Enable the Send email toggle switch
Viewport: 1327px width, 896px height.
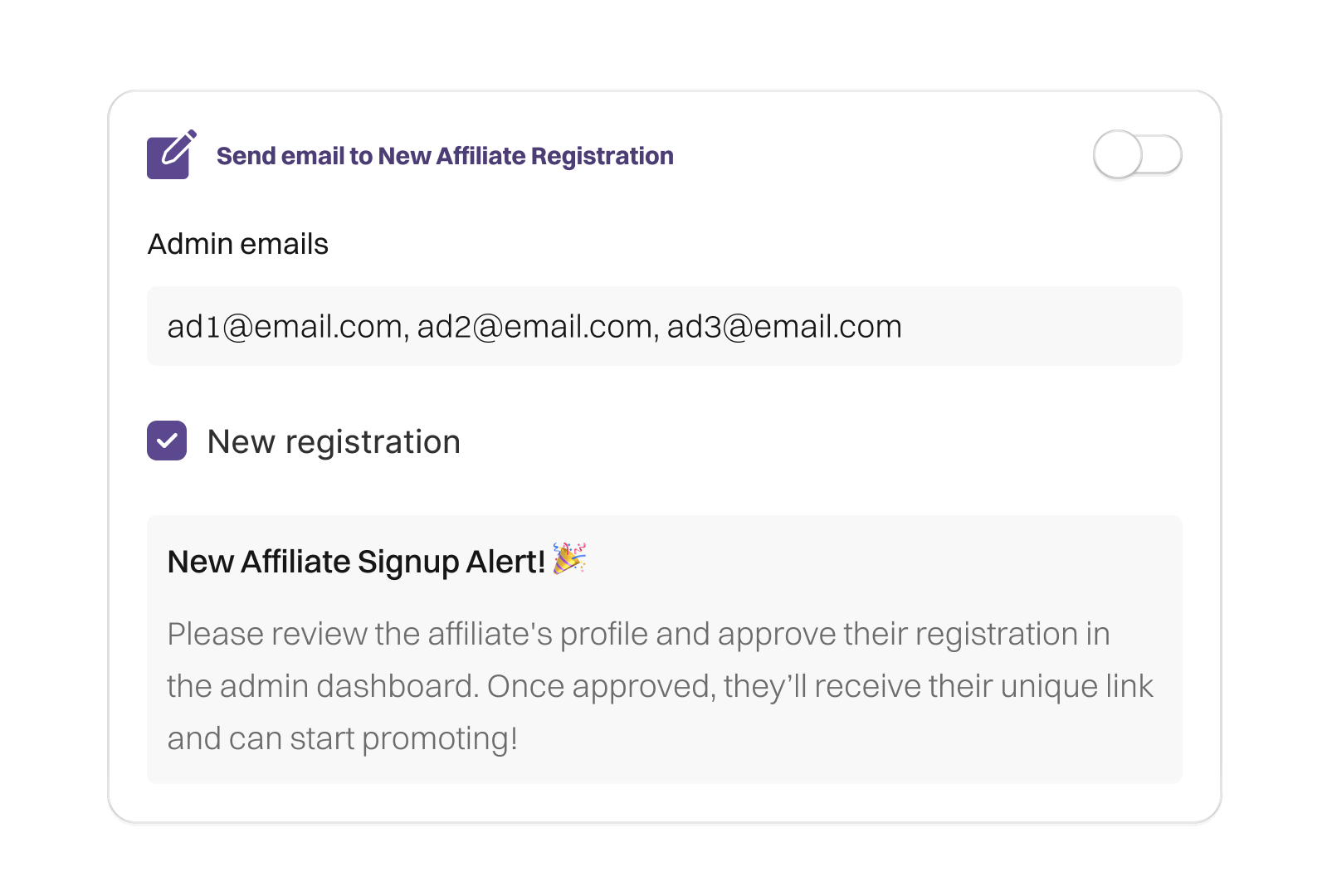(x=1137, y=155)
